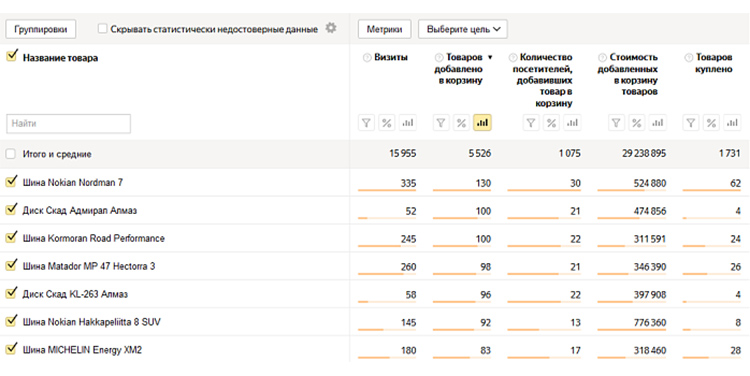Toggle sort arrow on Товаров добавлено в корзину
750x376 pixels.
[490, 58]
